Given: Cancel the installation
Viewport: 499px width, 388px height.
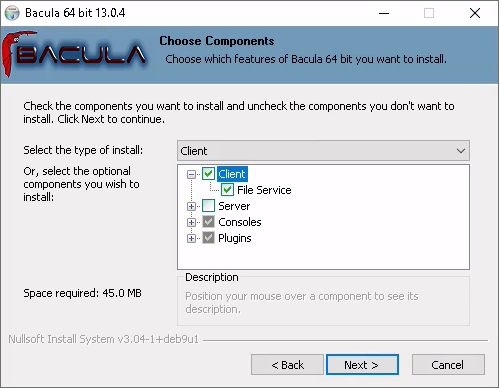Looking at the screenshot, I should 448,365.
